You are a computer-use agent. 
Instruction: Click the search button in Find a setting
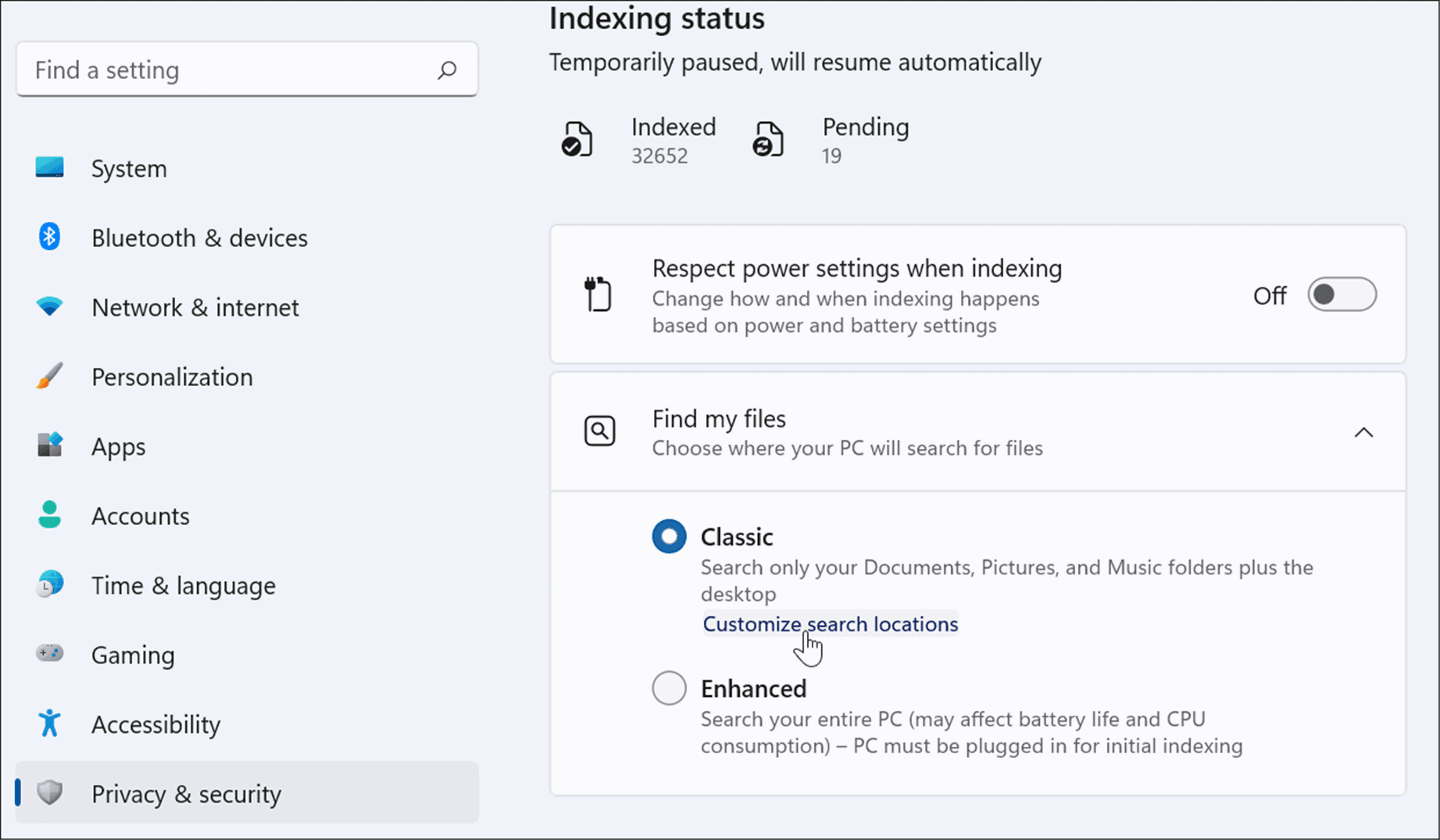(x=447, y=70)
